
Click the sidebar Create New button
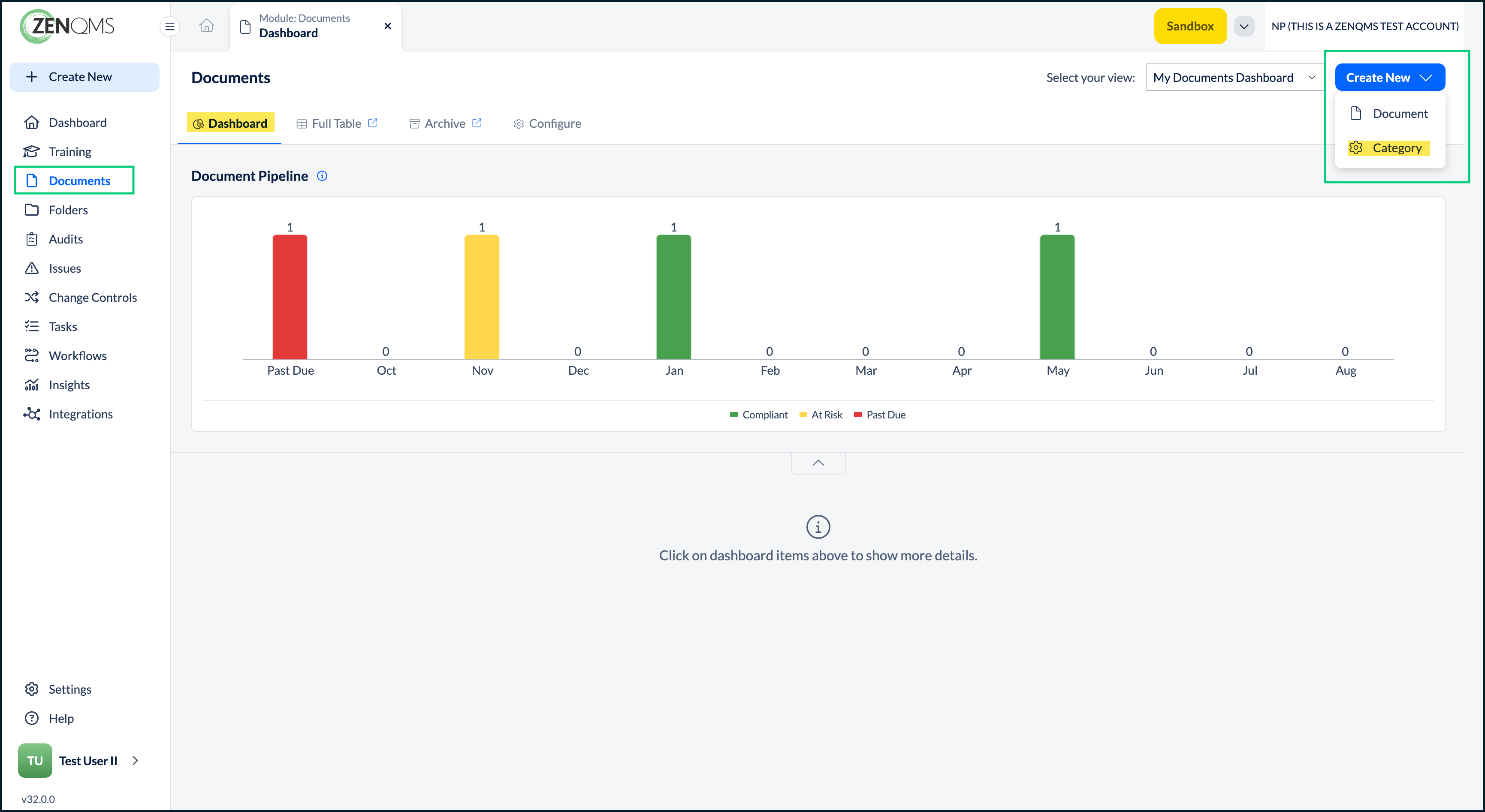click(x=84, y=77)
